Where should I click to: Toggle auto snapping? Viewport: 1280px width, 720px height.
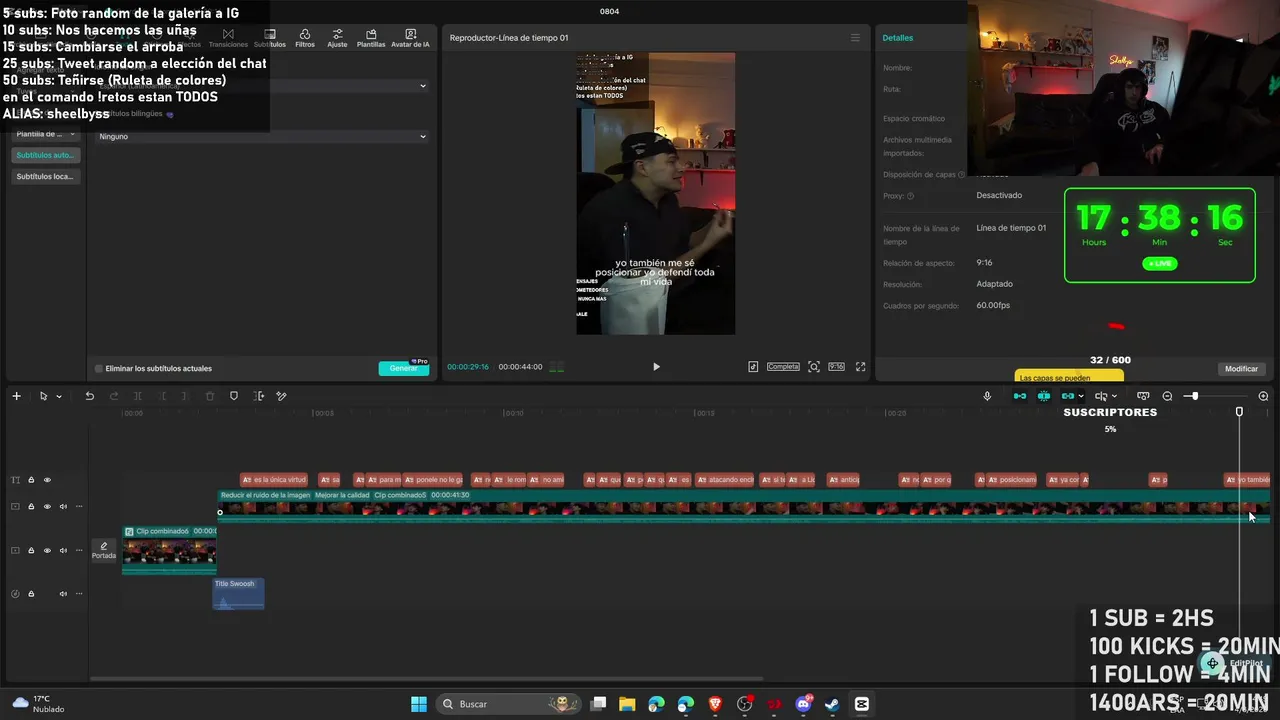[1044, 396]
